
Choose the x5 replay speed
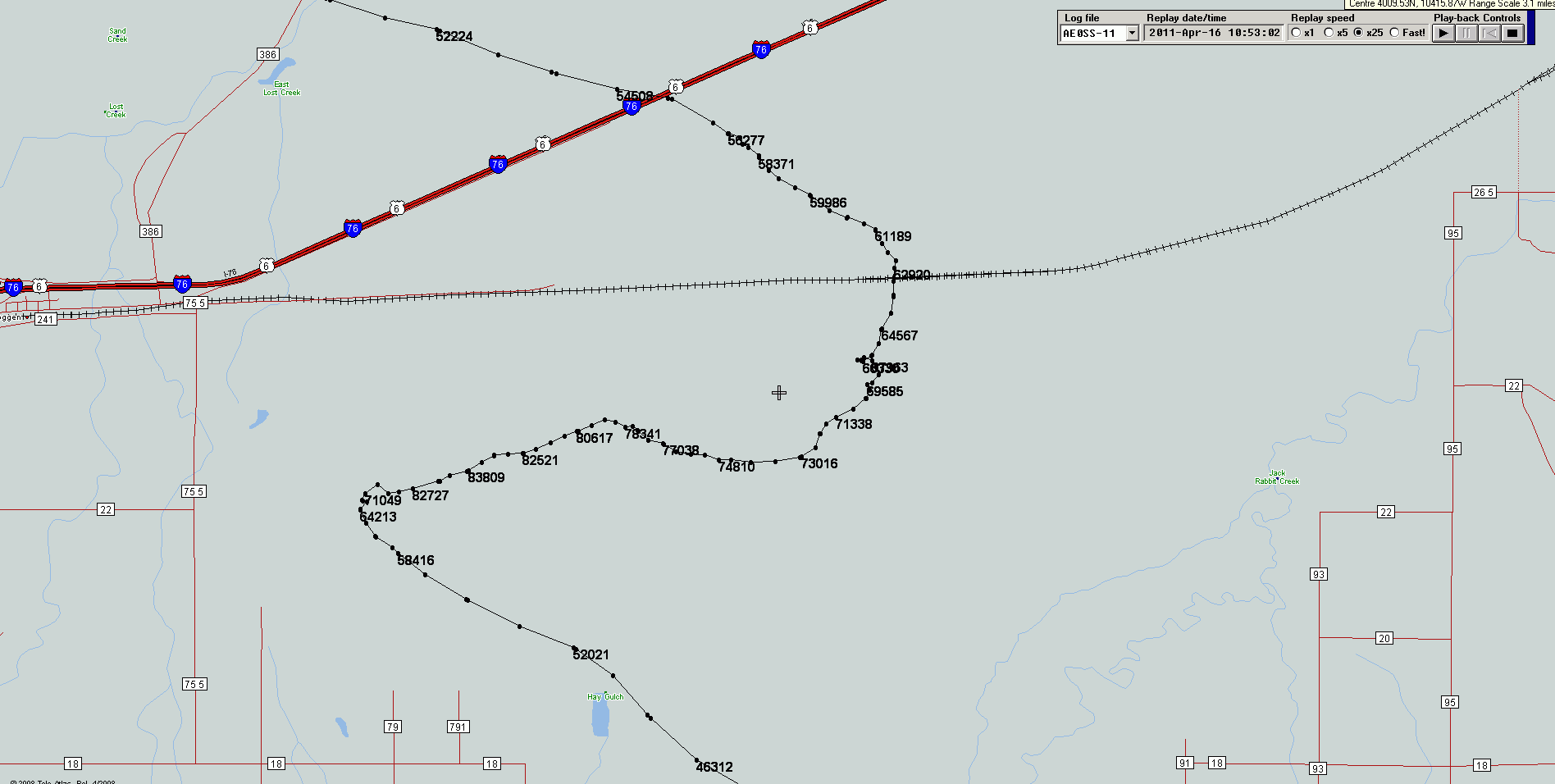[x=1329, y=33]
